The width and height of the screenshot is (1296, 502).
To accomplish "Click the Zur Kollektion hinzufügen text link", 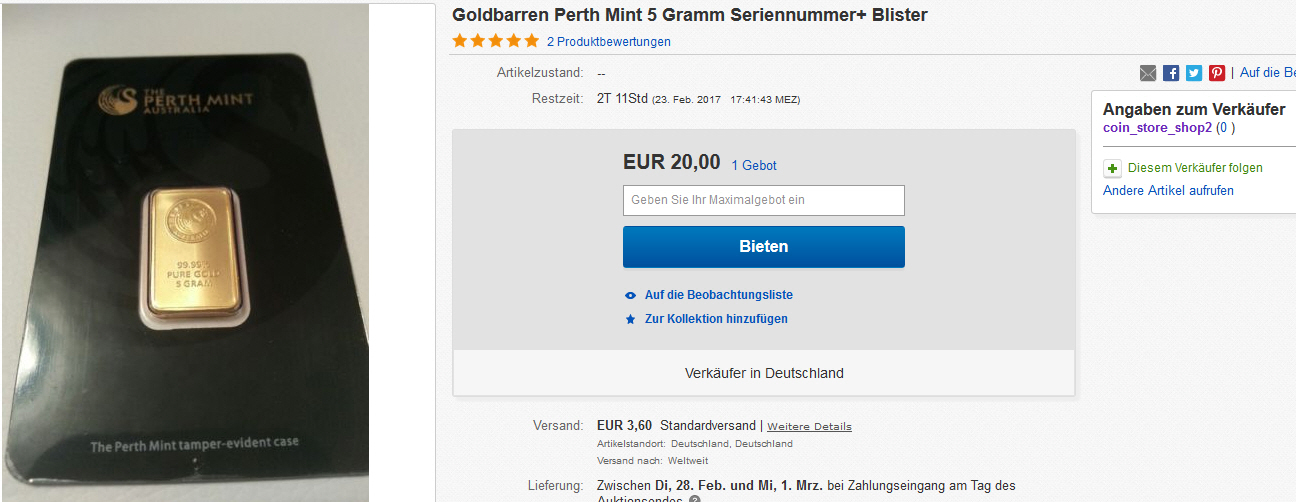I will (716, 319).
